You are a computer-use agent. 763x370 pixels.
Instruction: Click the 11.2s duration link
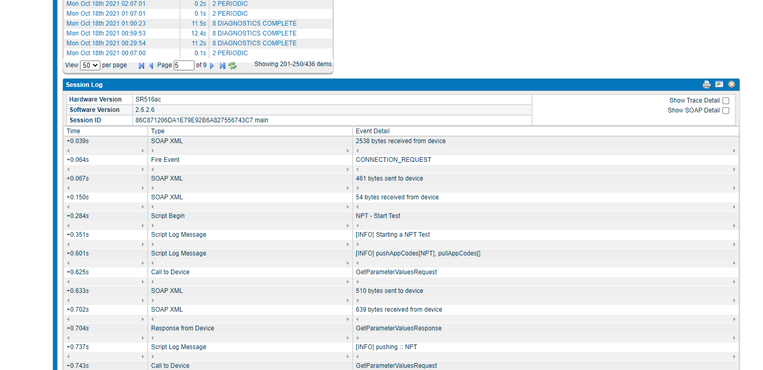coord(199,43)
